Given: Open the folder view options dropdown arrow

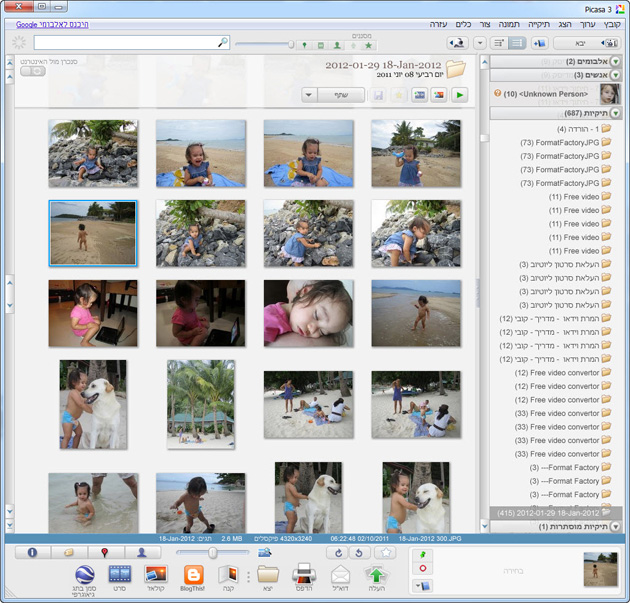Looking at the screenshot, I should (480, 43).
